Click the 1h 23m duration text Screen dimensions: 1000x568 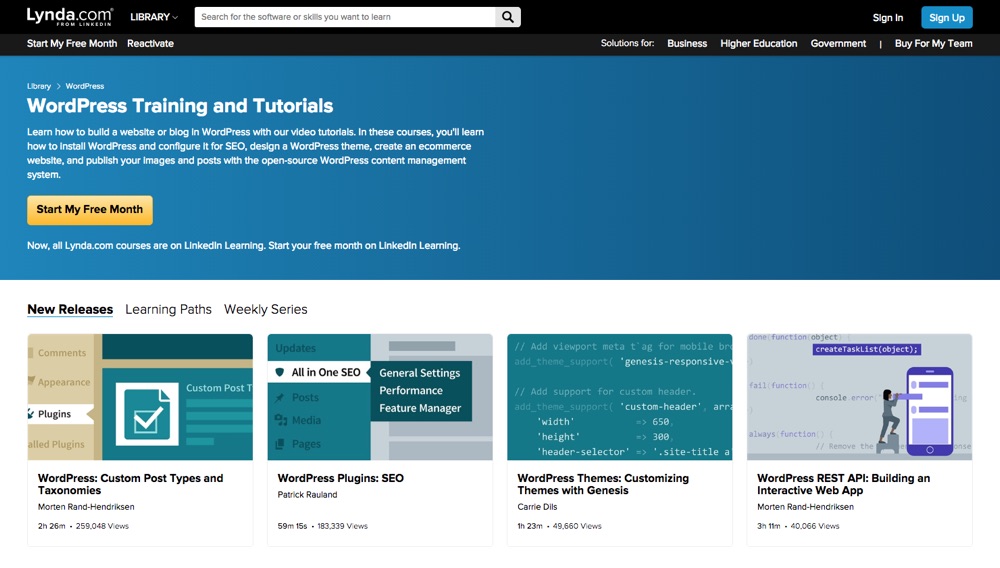click(530, 526)
